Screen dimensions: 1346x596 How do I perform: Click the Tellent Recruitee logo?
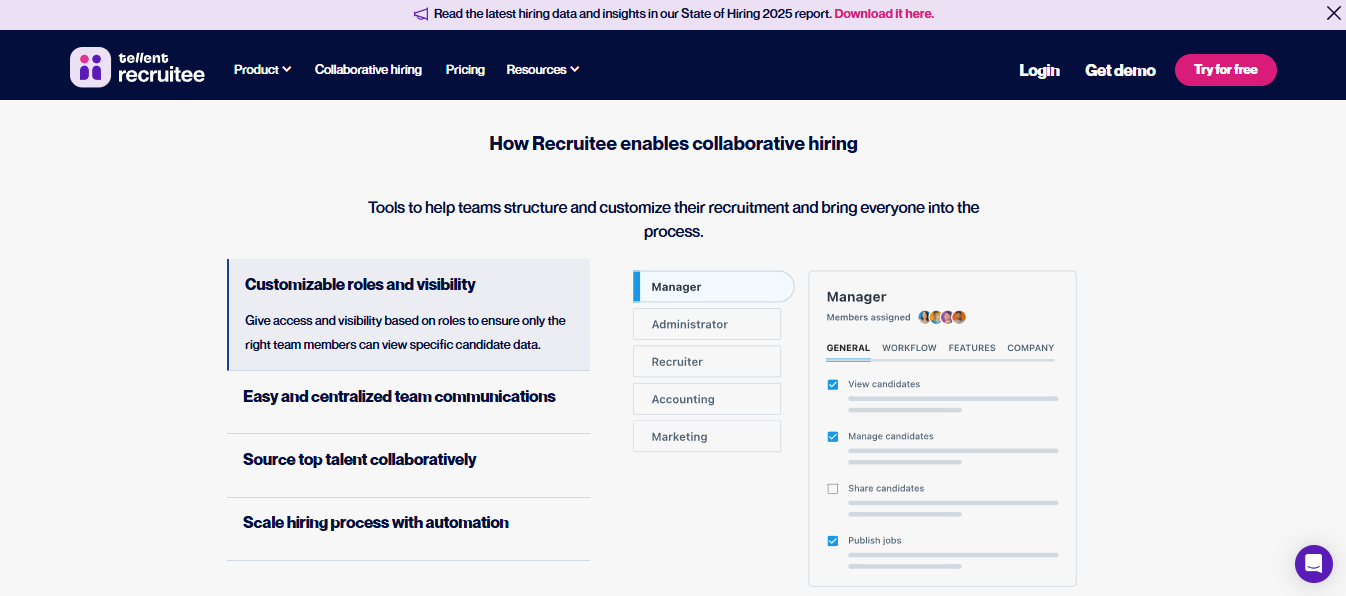coord(137,68)
